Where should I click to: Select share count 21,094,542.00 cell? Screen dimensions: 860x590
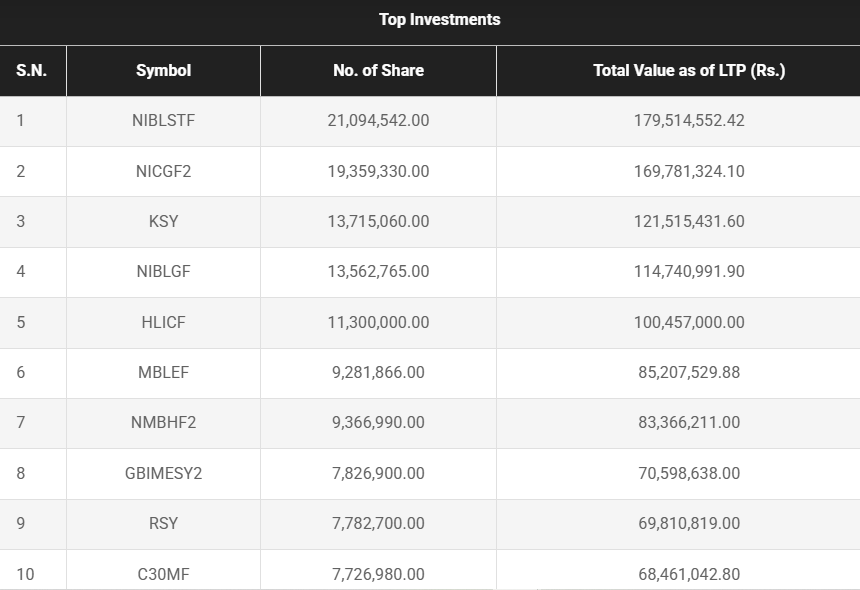click(x=378, y=121)
